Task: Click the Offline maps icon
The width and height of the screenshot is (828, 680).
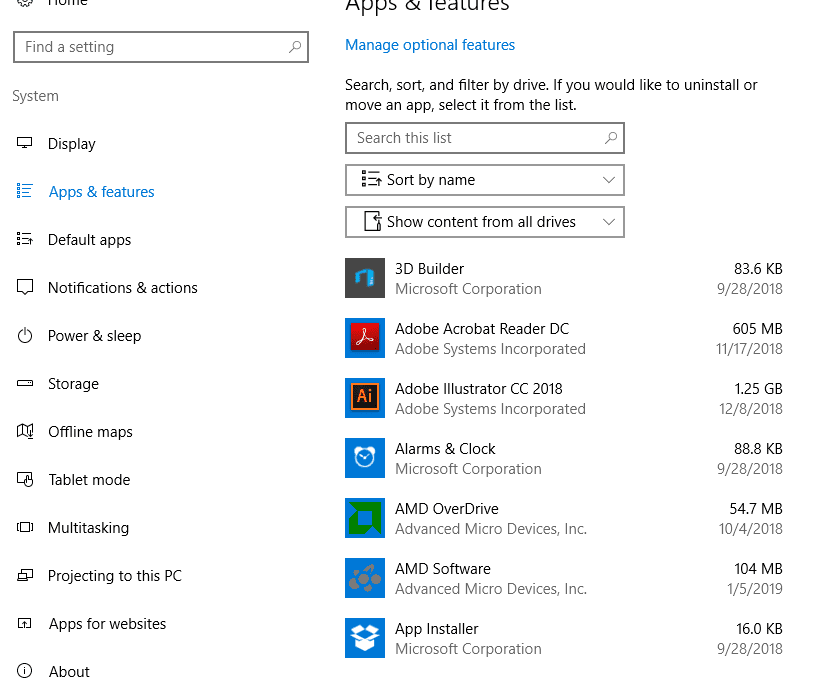Action: [25, 431]
